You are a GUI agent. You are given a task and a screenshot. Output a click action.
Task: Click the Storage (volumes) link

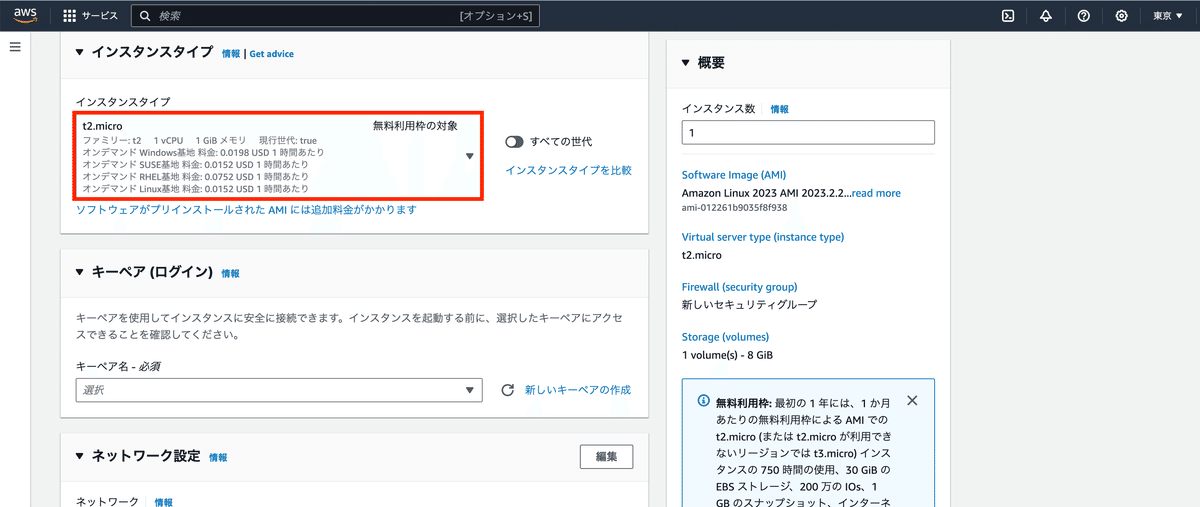pos(725,337)
